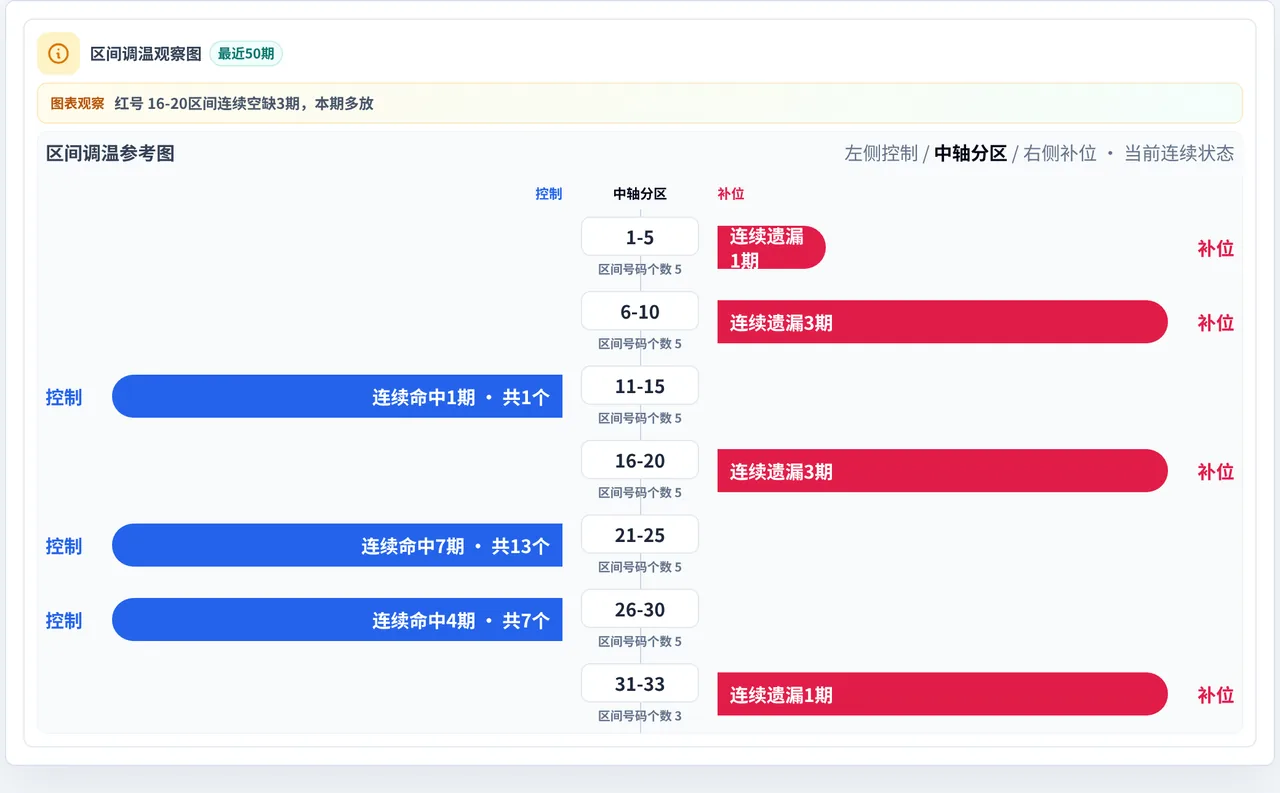Click the blue 控制 column header
1280x793 pixels.
[x=549, y=194]
